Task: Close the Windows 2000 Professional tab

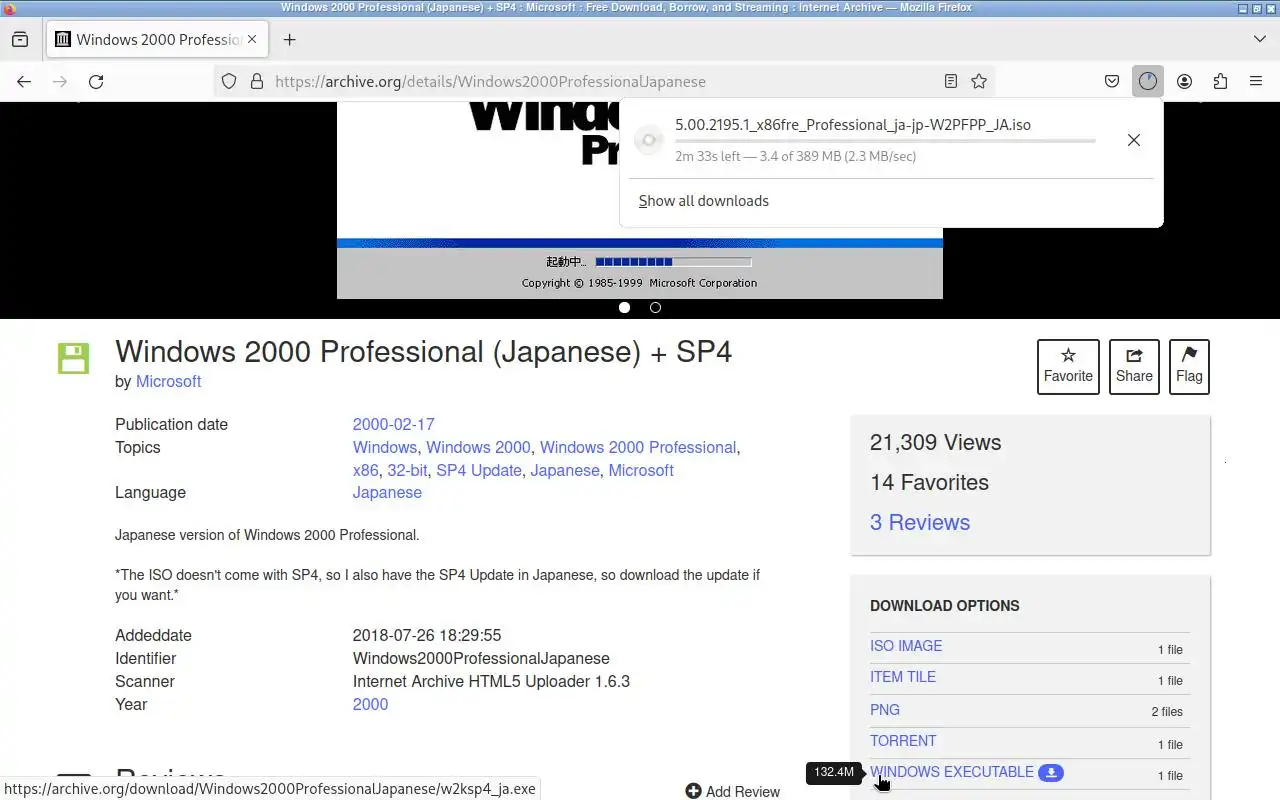Action: pyautogui.click(x=252, y=39)
